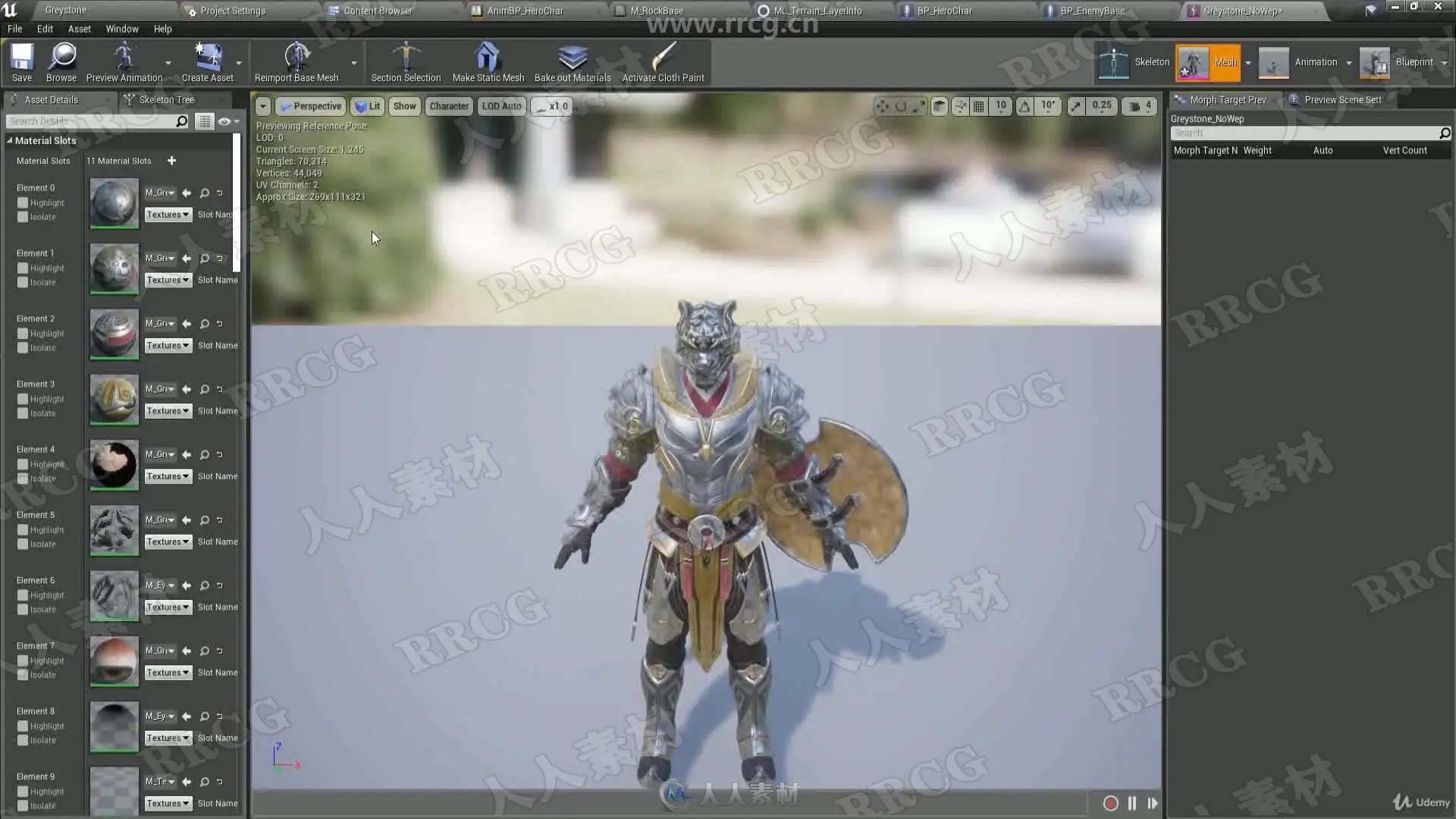Viewport: 1456px width, 819px height.
Task: Pause the preview playback
Action: [1132, 803]
